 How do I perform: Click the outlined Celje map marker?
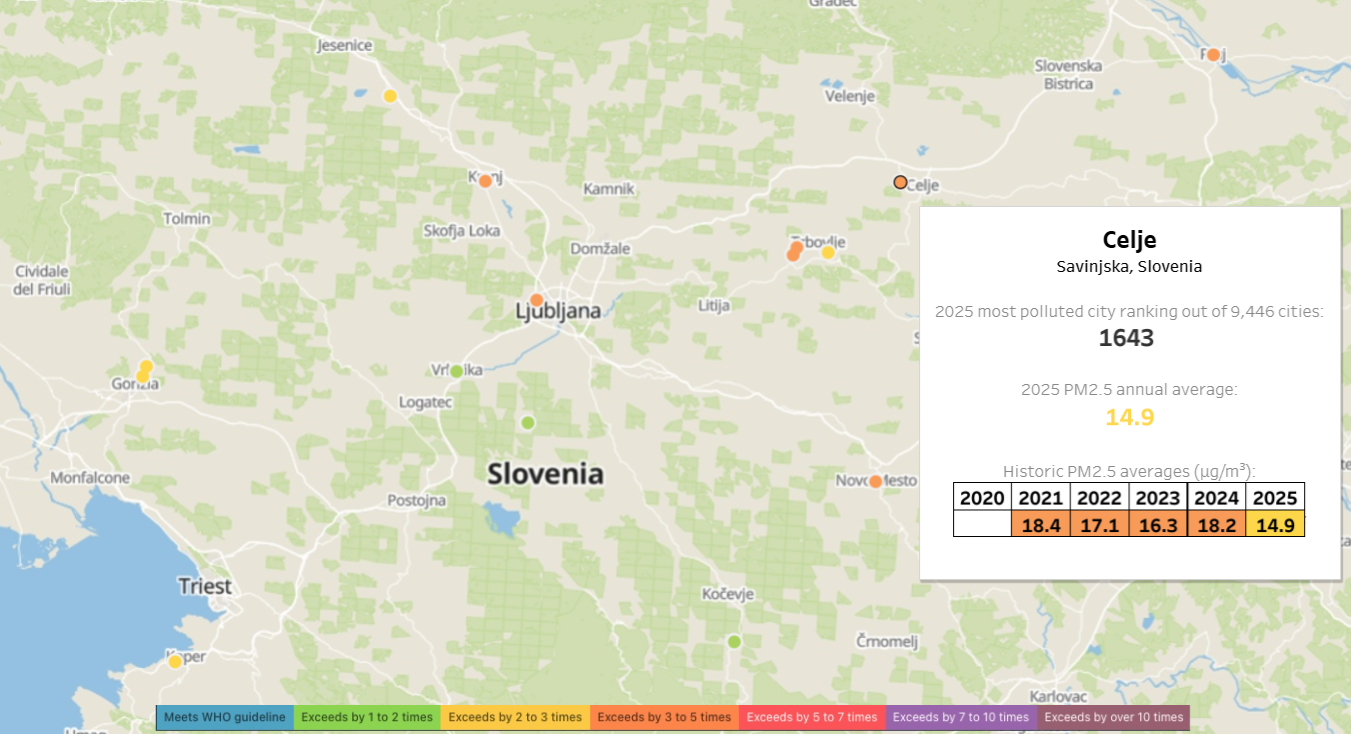[x=900, y=182]
